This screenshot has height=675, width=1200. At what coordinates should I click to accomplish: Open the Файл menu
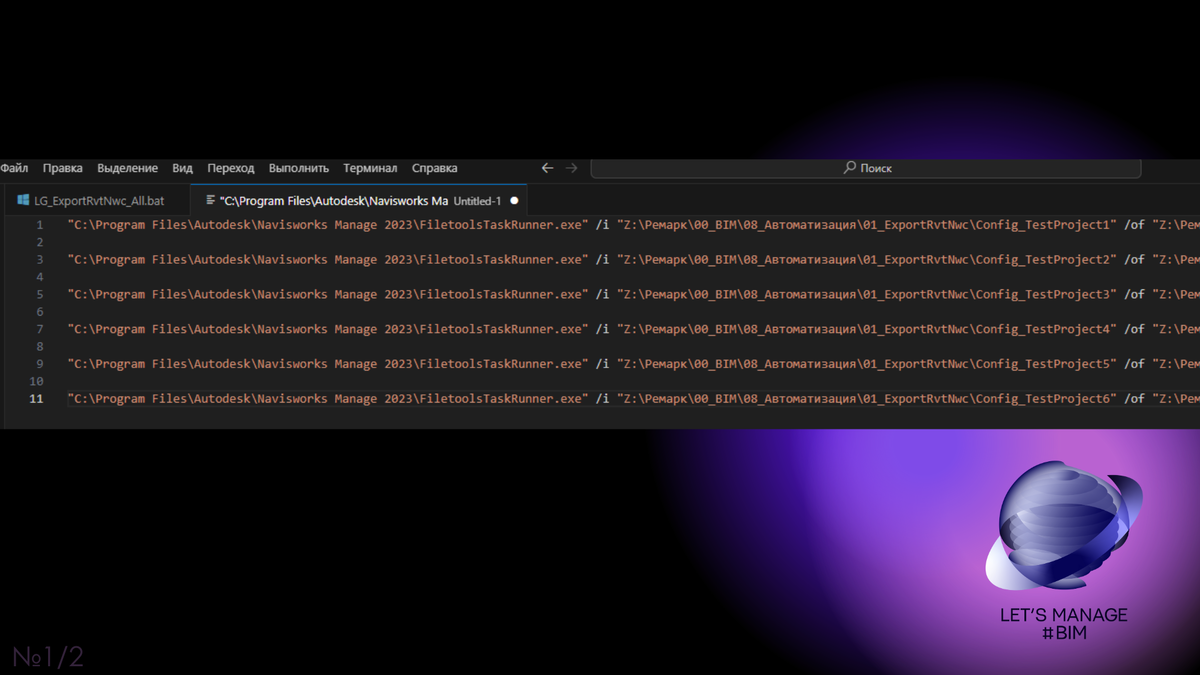[x=14, y=168]
